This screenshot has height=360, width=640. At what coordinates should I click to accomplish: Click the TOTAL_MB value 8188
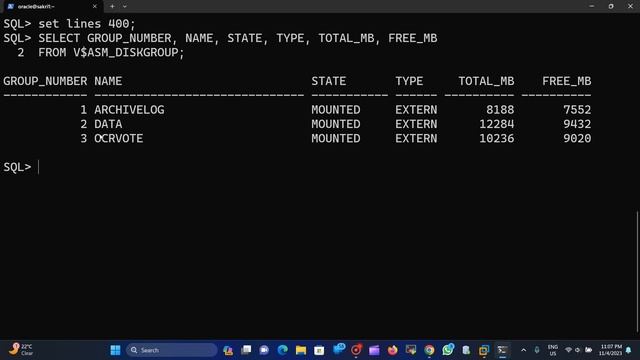[x=500, y=109]
